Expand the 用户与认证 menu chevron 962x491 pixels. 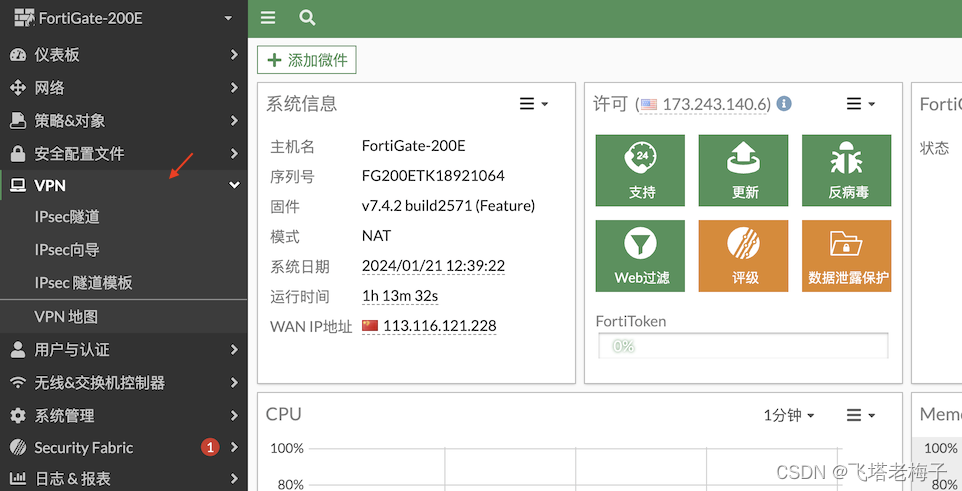[x=234, y=349]
